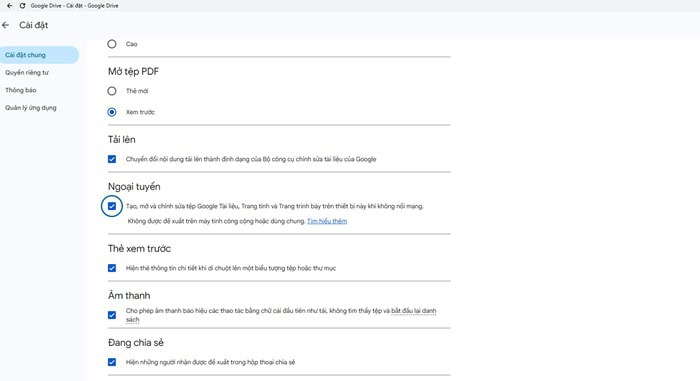Open the Cài đặt chung section
700x381 pixels.
tap(39, 55)
